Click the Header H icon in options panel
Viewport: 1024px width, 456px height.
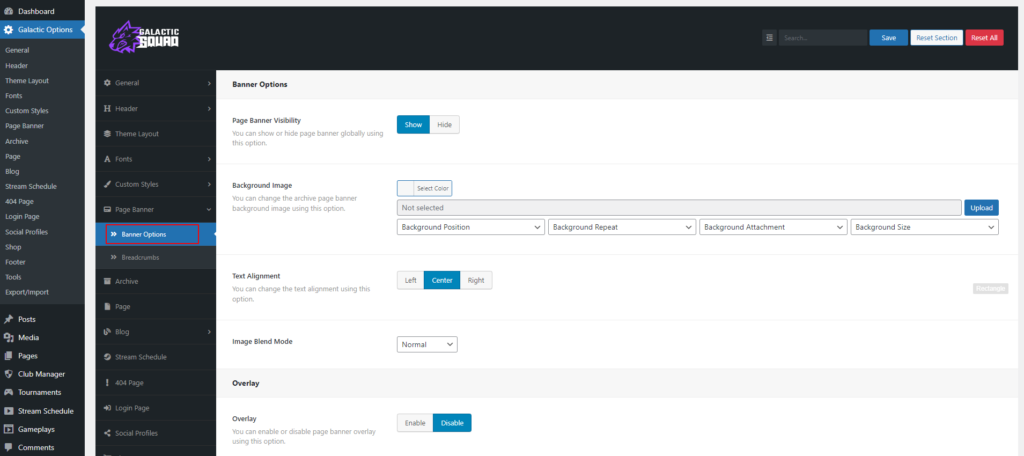pos(108,108)
